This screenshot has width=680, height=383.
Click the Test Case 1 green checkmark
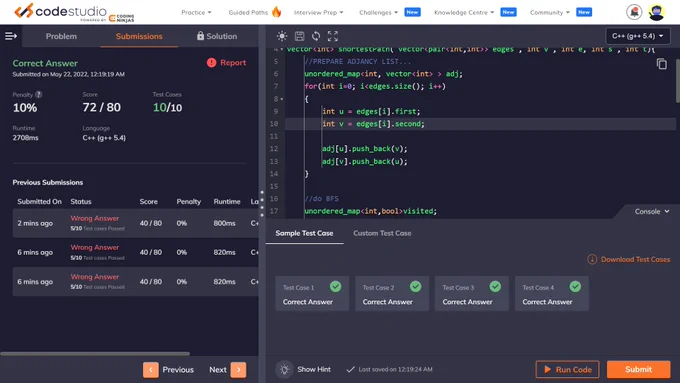[335, 286]
